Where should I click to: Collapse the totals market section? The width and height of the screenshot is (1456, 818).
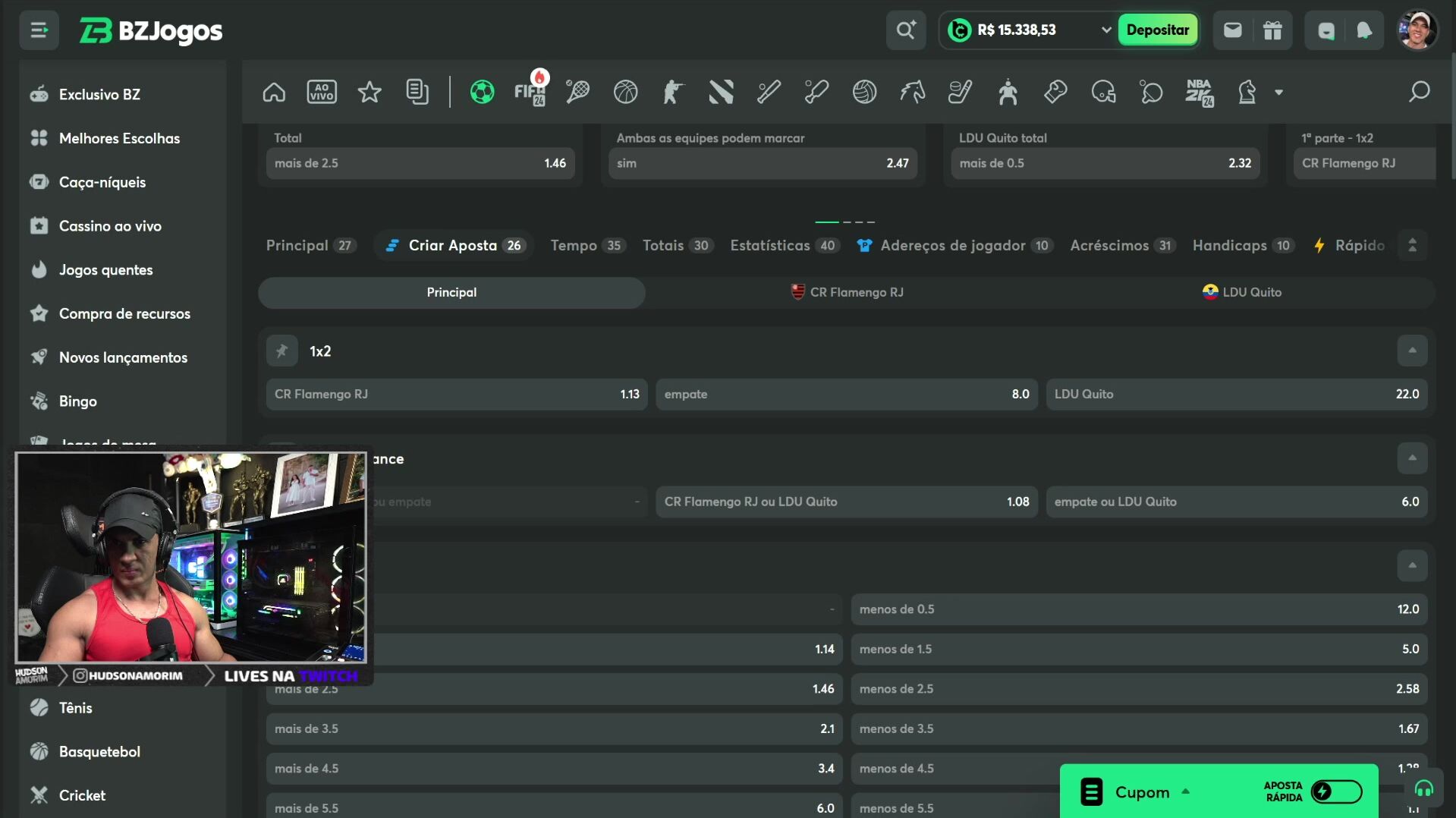(1412, 565)
